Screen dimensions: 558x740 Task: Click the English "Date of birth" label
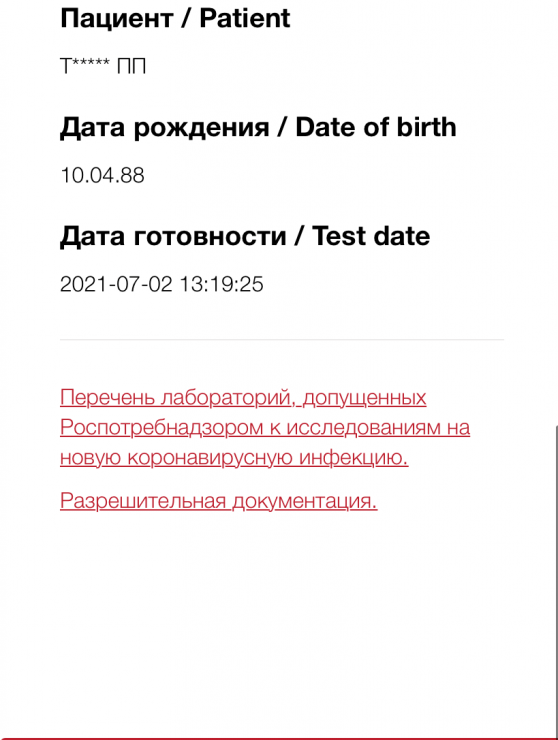coord(376,127)
